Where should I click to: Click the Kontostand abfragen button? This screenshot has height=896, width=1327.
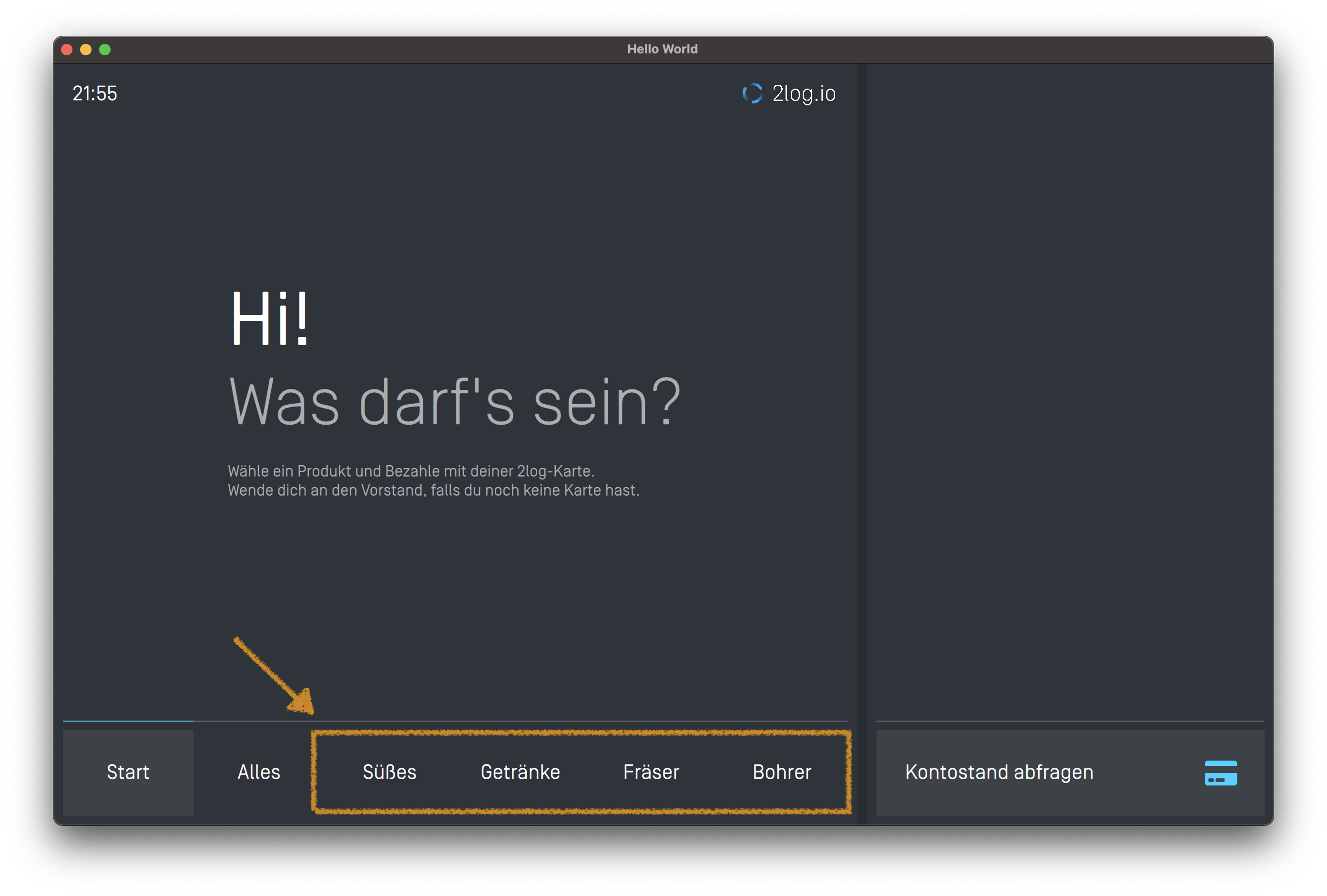(x=1070, y=773)
